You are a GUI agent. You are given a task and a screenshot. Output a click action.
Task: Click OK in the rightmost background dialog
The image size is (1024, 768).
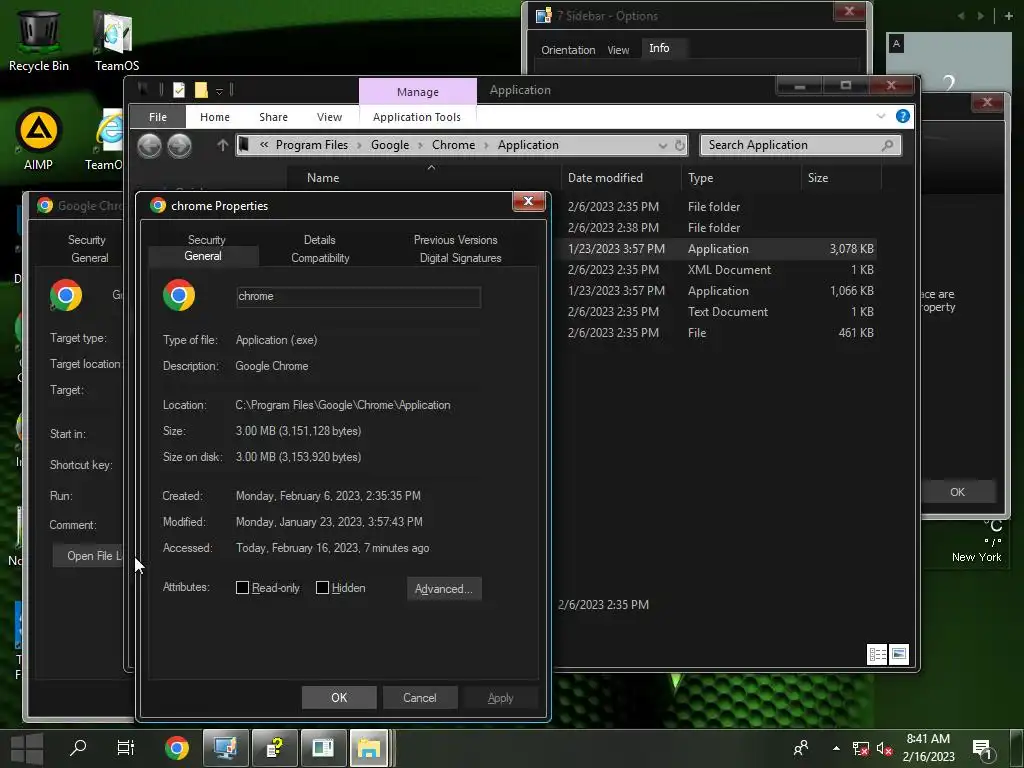coord(957,492)
